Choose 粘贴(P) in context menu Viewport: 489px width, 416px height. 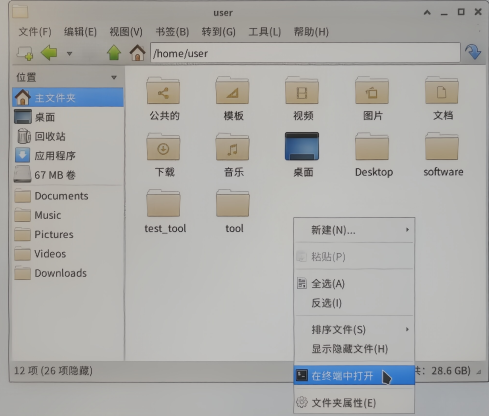[x=354, y=257]
